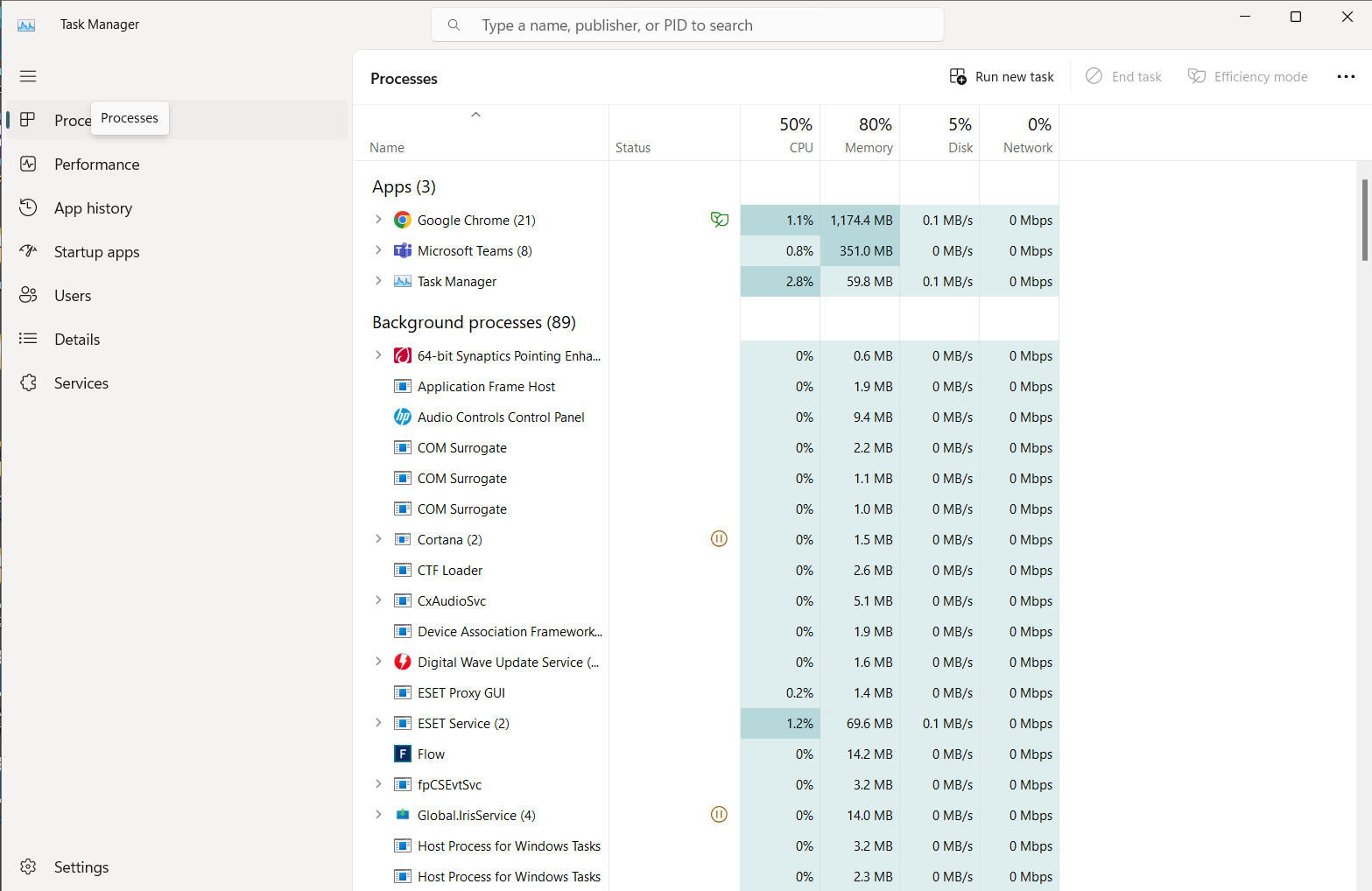The image size is (1372, 891).
Task: Click the Details list icon
Action: click(28, 339)
